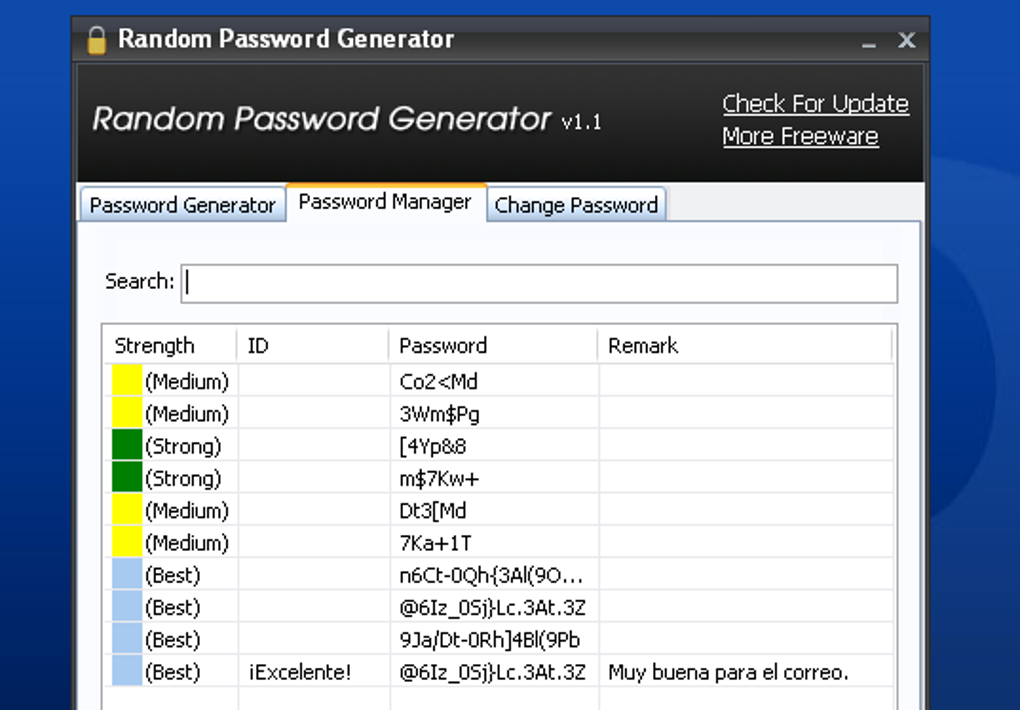Click blue swatch of ¡Excelente! row
This screenshot has width=1020, height=710.
tap(127, 672)
